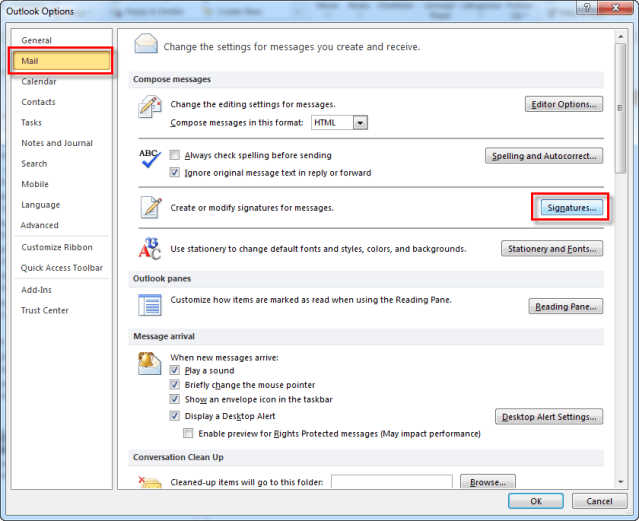Click the message arrival bell icon
This screenshot has width=639, height=521.
coord(150,360)
